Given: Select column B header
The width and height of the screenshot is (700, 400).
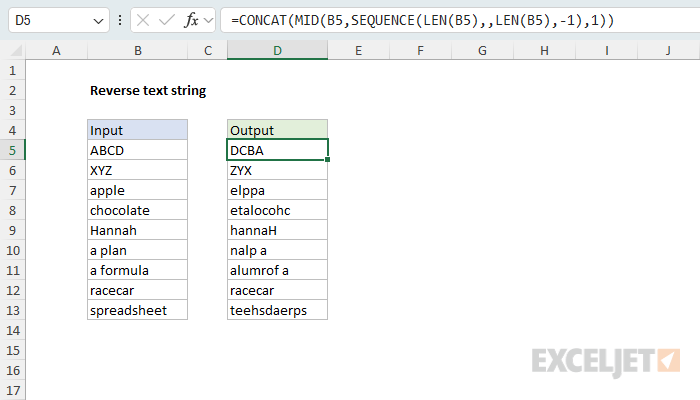Looking at the screenshot, I should (x=138, y=50).
